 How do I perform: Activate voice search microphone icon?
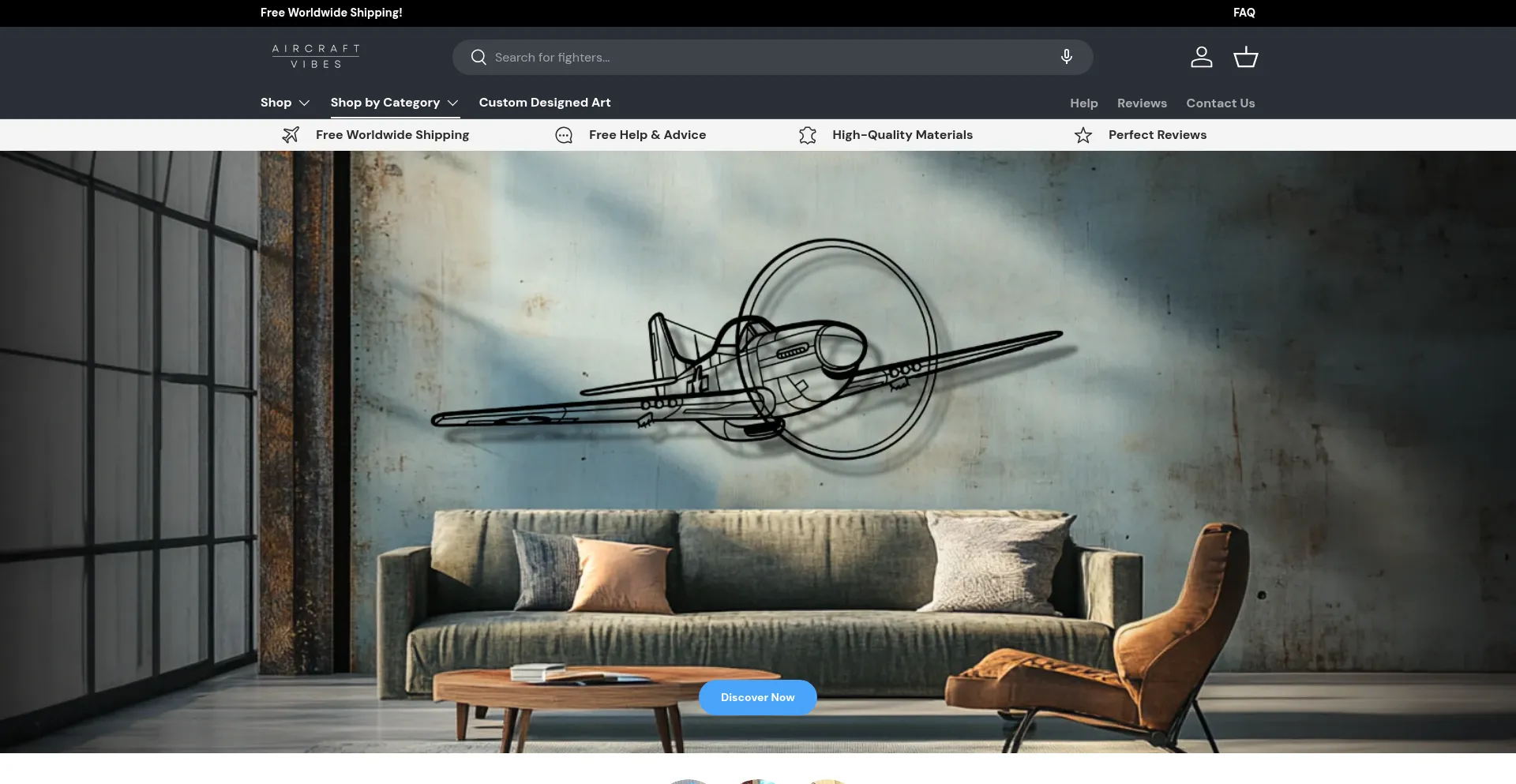(1066, 57)
